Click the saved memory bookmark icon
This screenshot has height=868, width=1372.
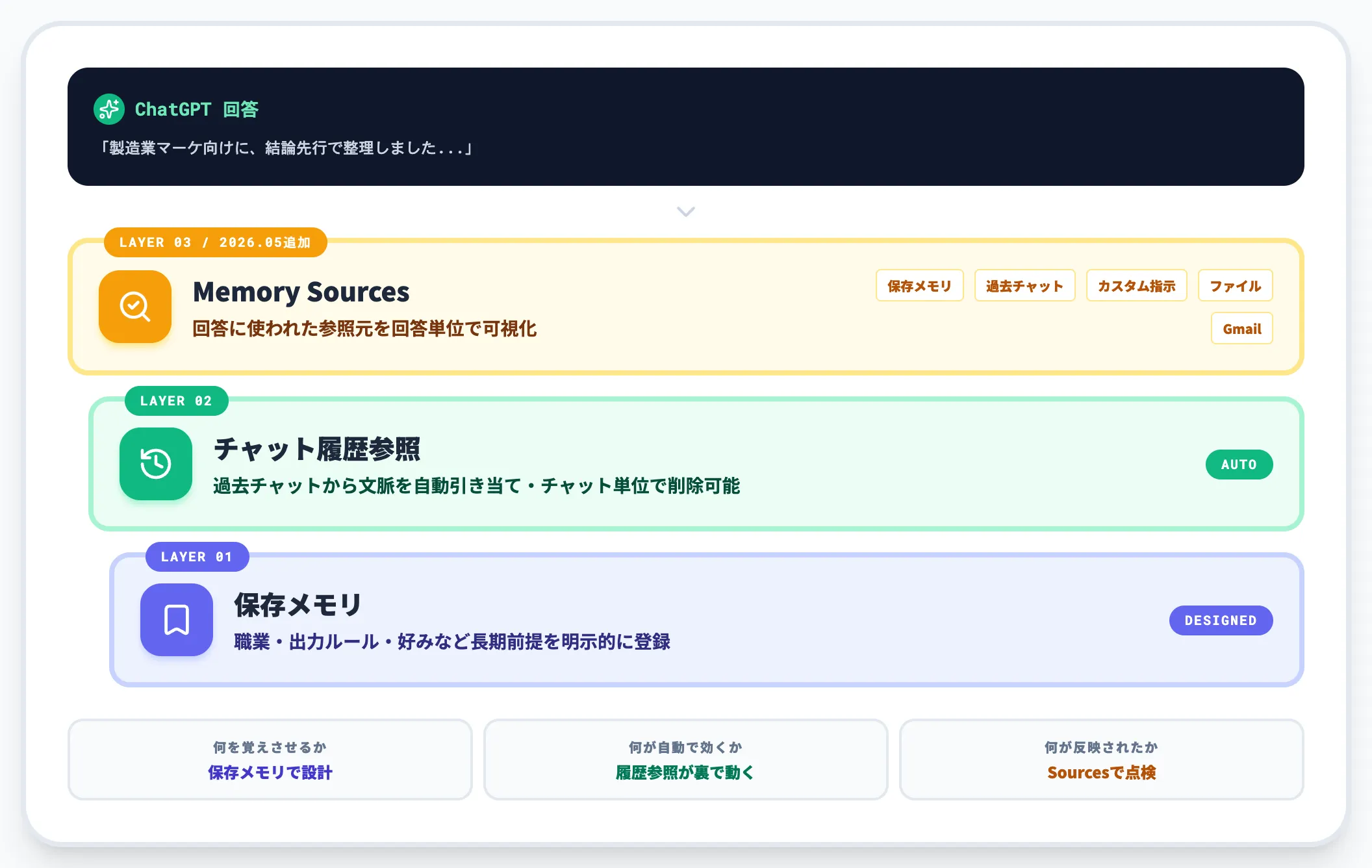click(x=177, y=619)
